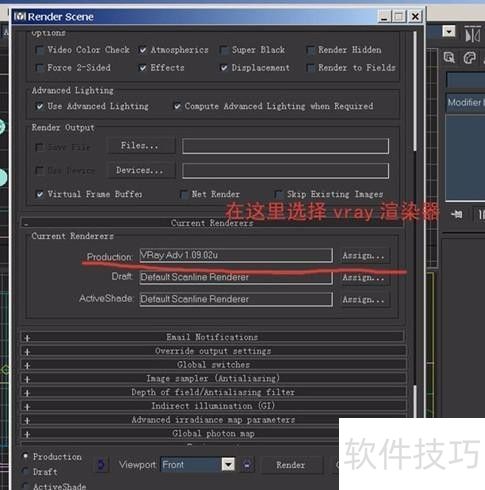Select the Production radio button

[25, 456]
